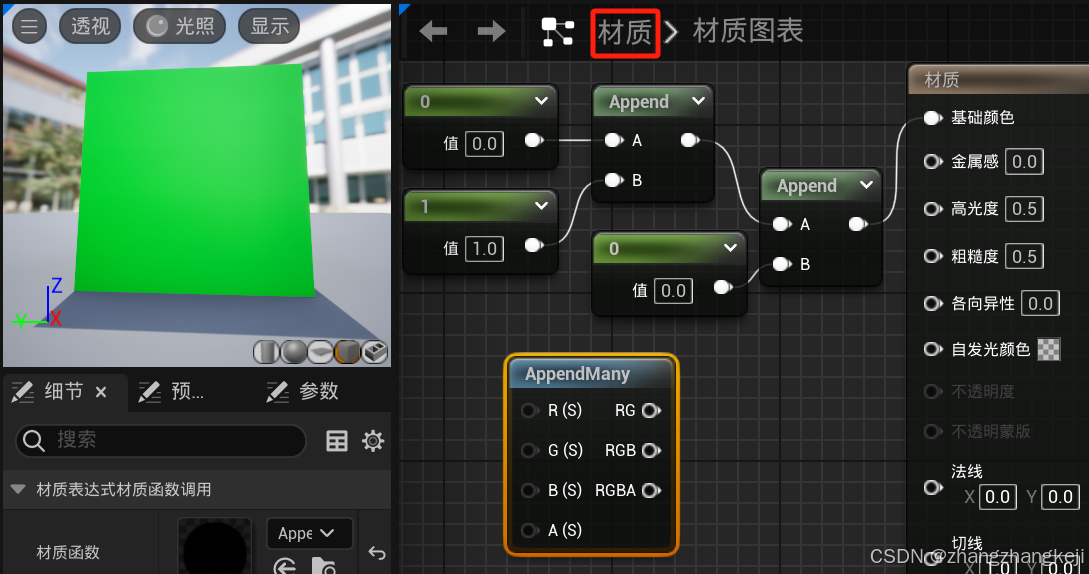
Task: Click G (S) input pin on AppendMany
Action: [529, 450]
